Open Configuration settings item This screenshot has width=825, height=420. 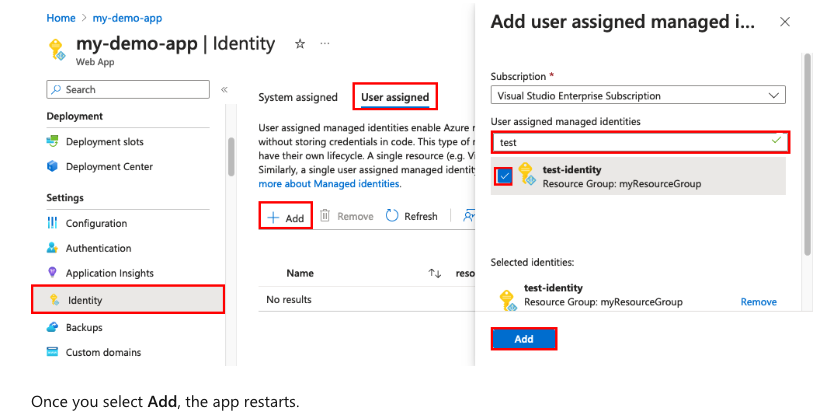coord(96,223)
